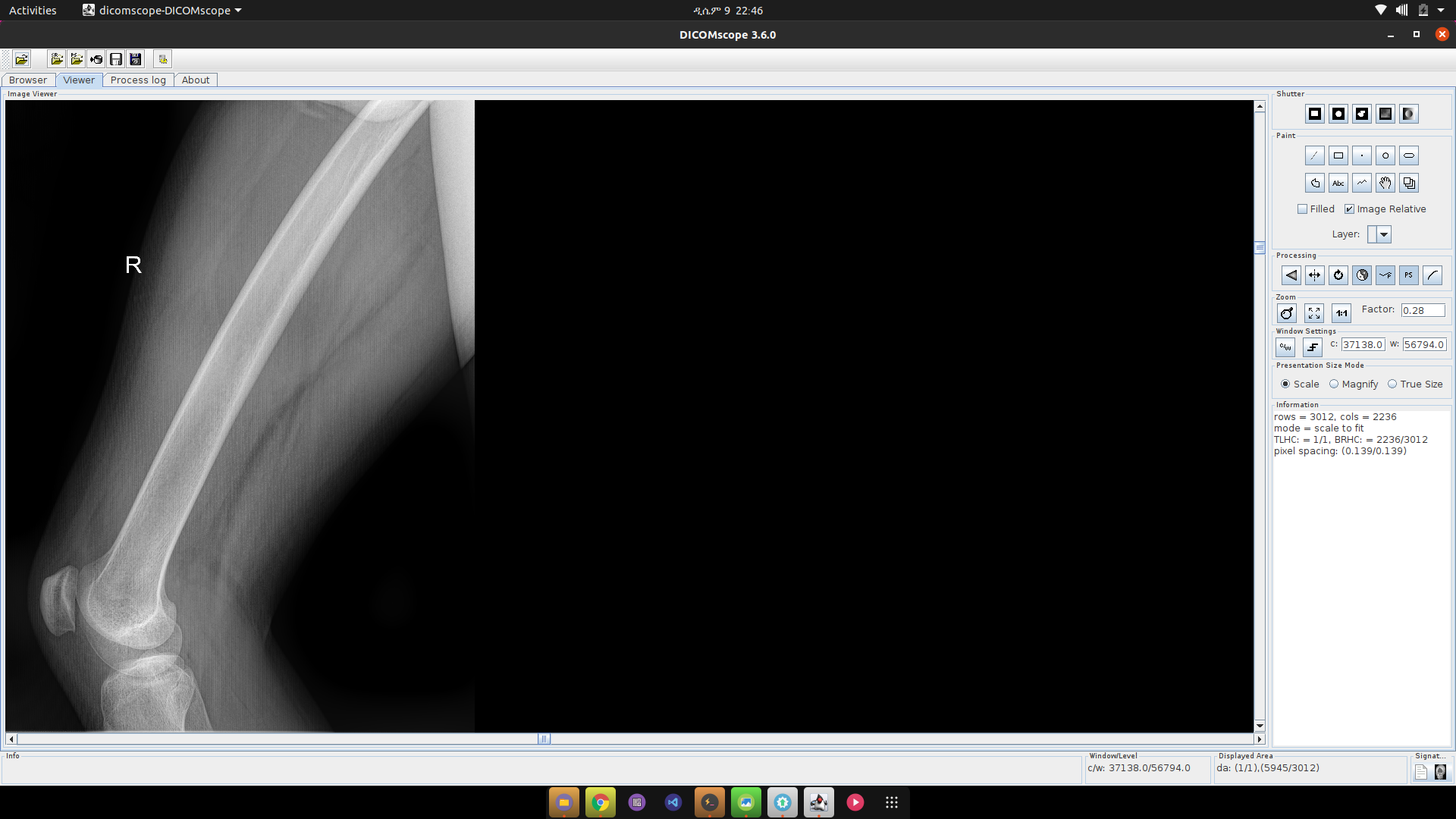Viewport: 1456px width, 819px height.
Task: Toggle the PS presentation state button
Action: [x=1409, y=275]
